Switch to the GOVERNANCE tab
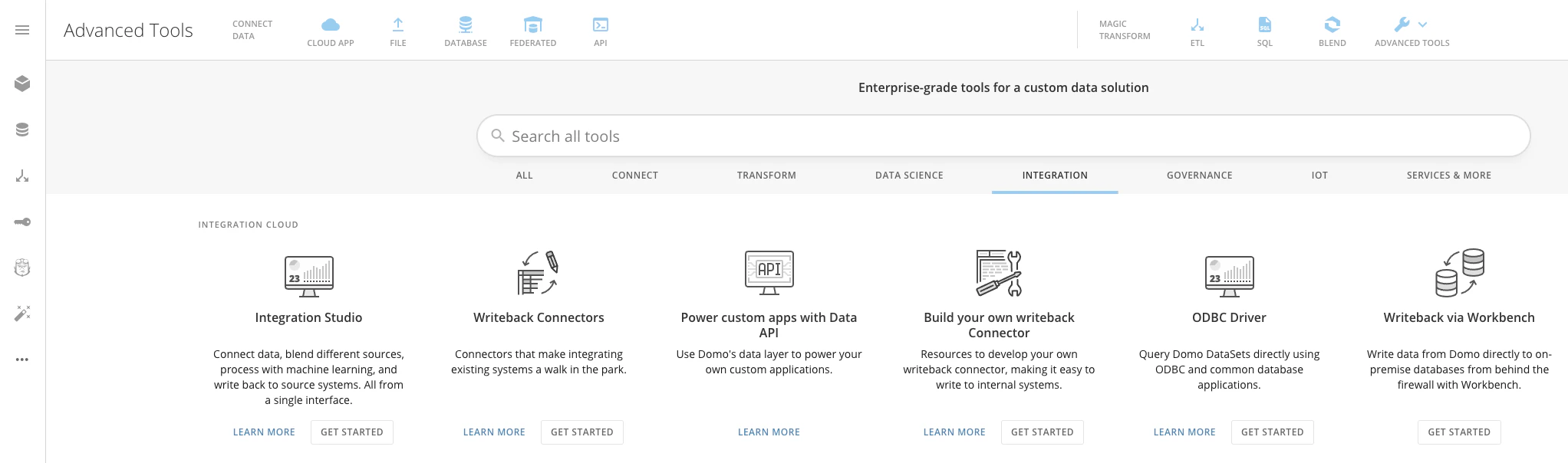The image size is (1568, 463). 1200,176
